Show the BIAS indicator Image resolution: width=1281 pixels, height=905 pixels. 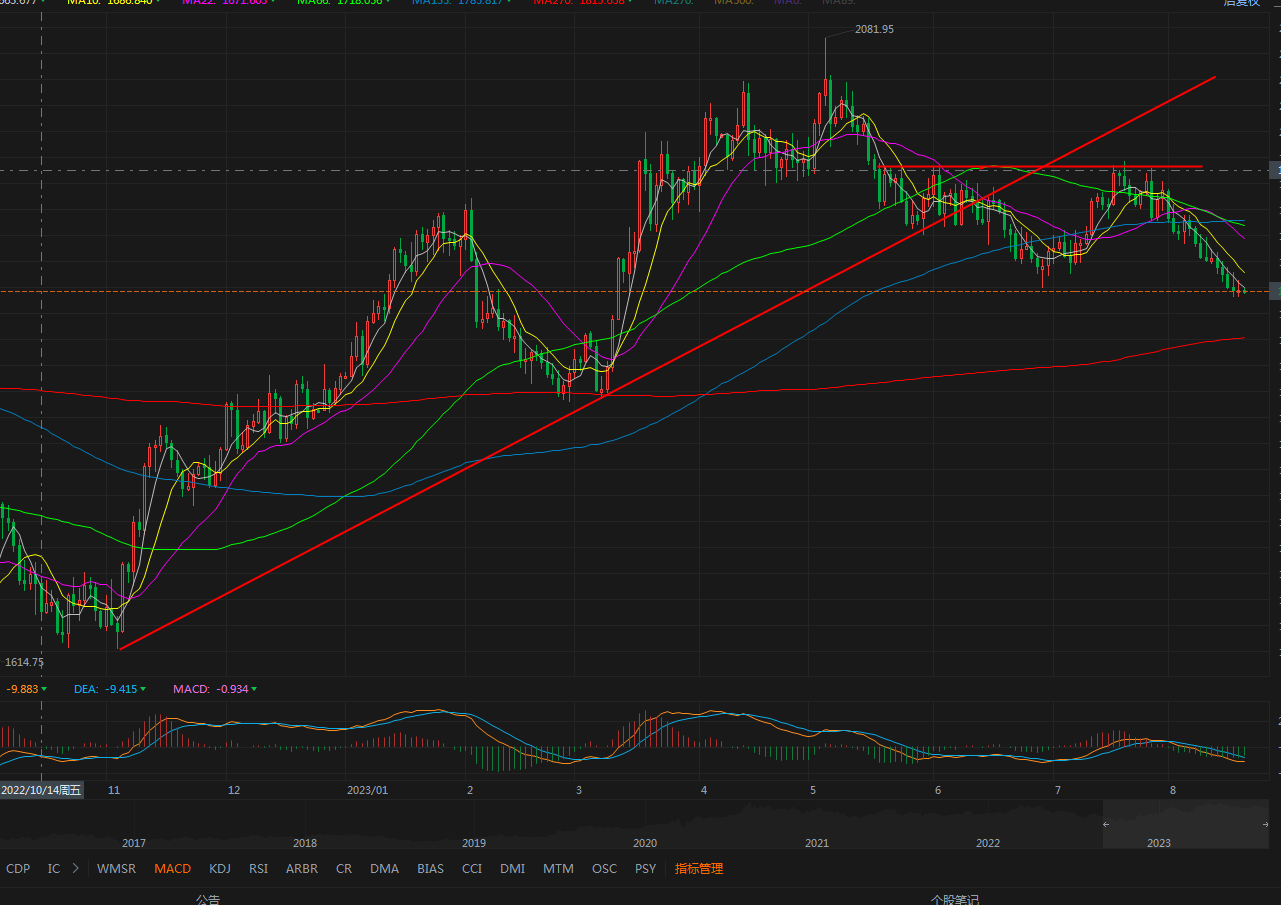tap(430, 868)
